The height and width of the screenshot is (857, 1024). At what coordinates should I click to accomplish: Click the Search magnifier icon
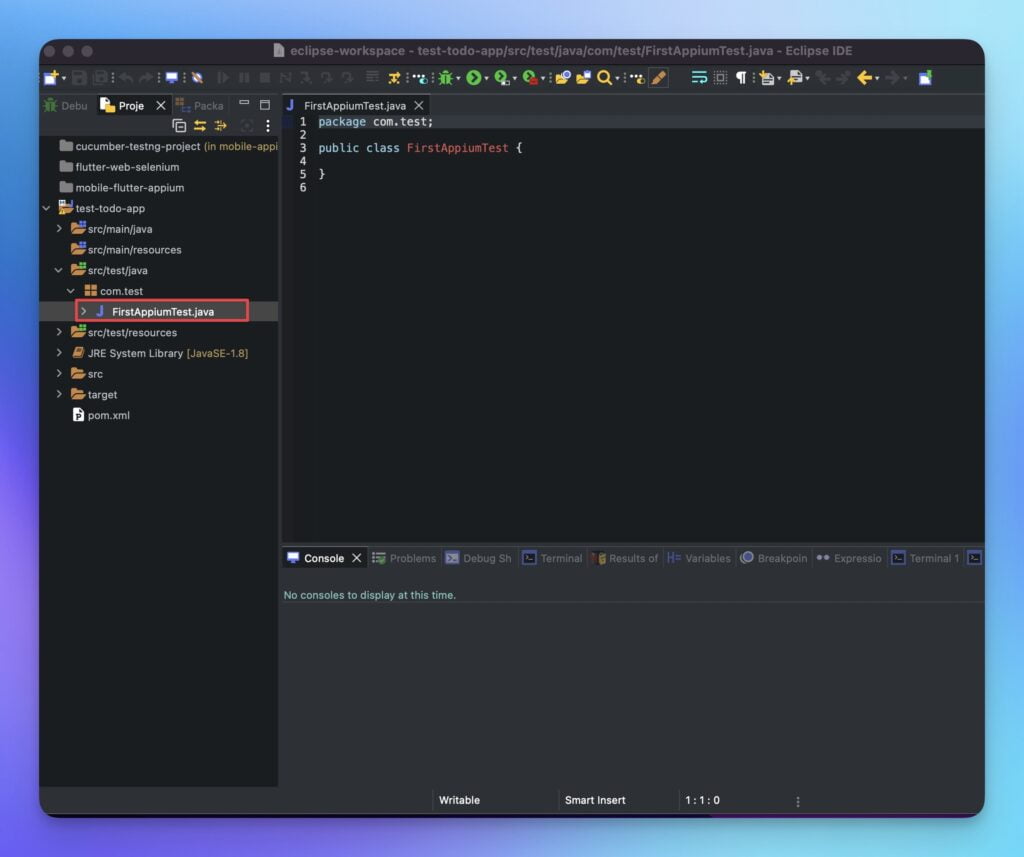tap(605, 78)
